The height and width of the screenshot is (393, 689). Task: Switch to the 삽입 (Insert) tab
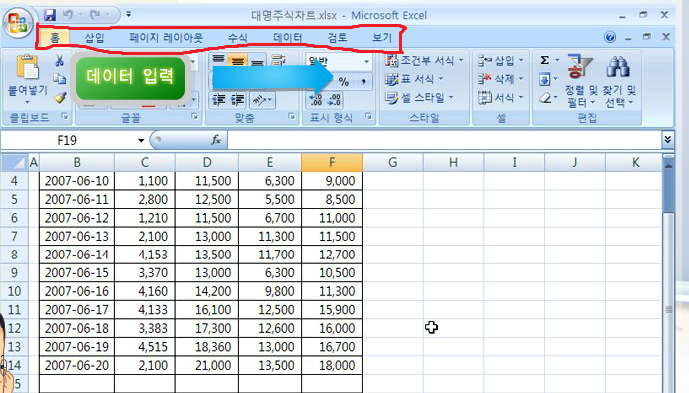coord(94,38)
